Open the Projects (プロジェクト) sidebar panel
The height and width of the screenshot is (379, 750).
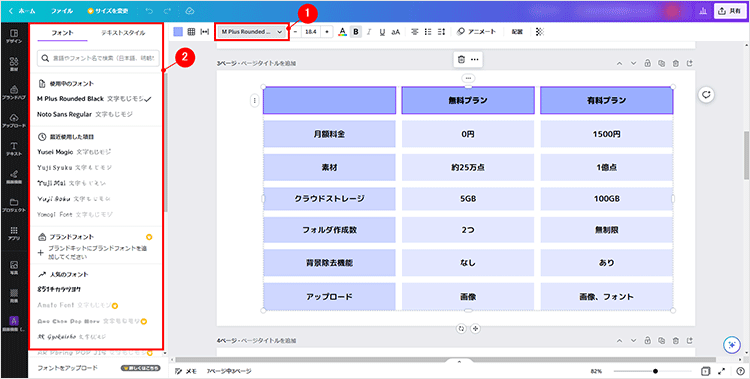(x=14, y=205)
